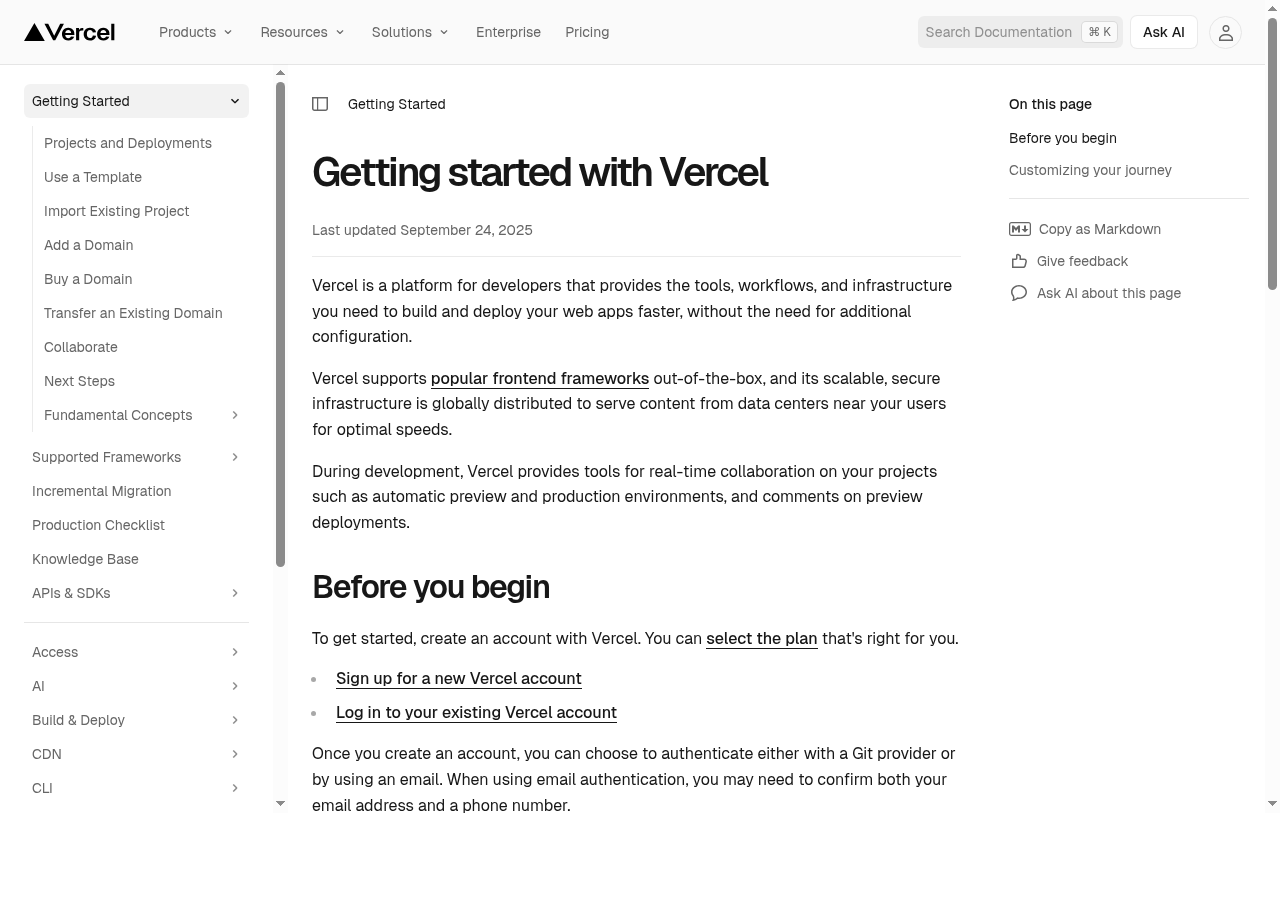The width and height of the screenshot is (1280, 900).
Task: Open the user account avatar icon
Action: (1225, 32)
